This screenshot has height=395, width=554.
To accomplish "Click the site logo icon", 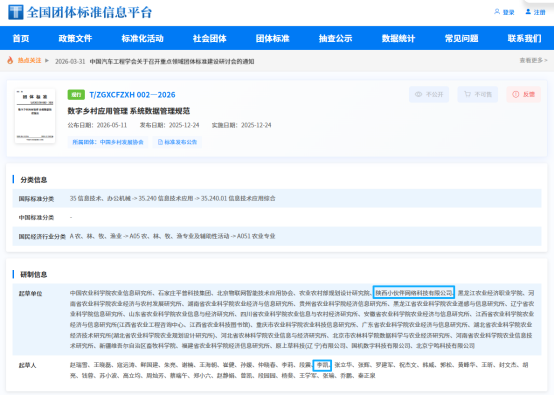I will tap(16, 12).
